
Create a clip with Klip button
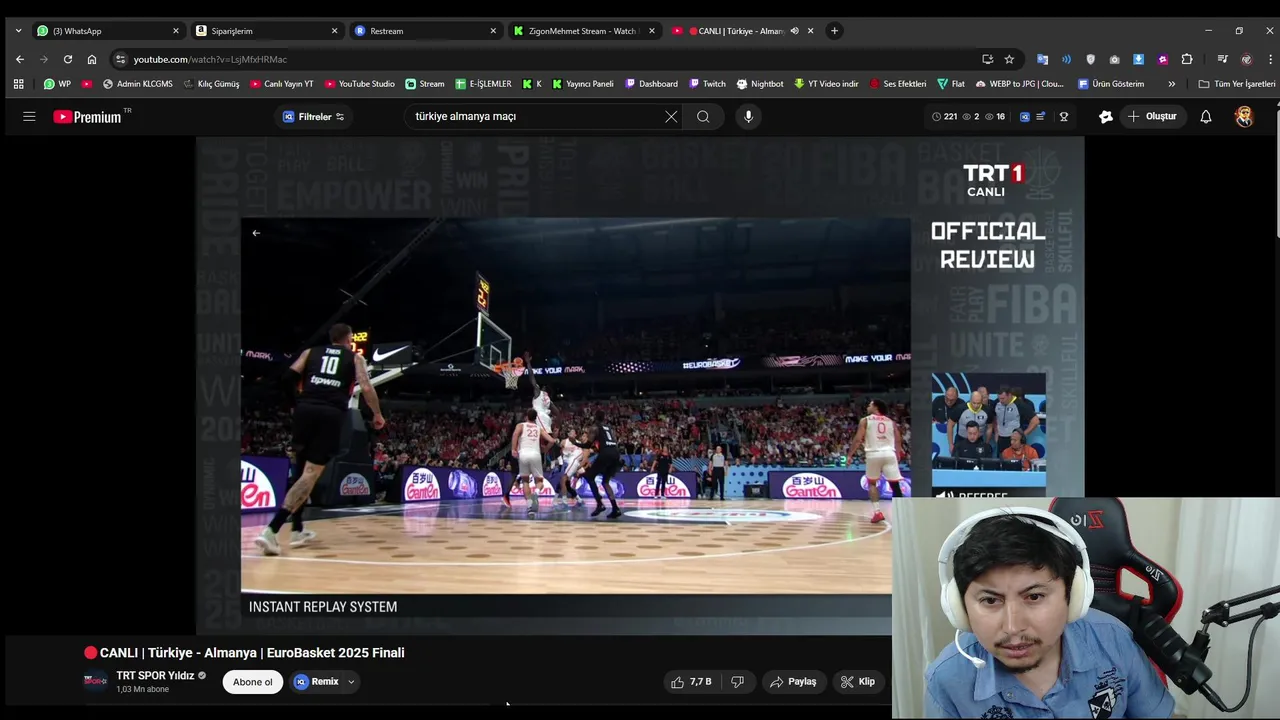coord(858,682)
